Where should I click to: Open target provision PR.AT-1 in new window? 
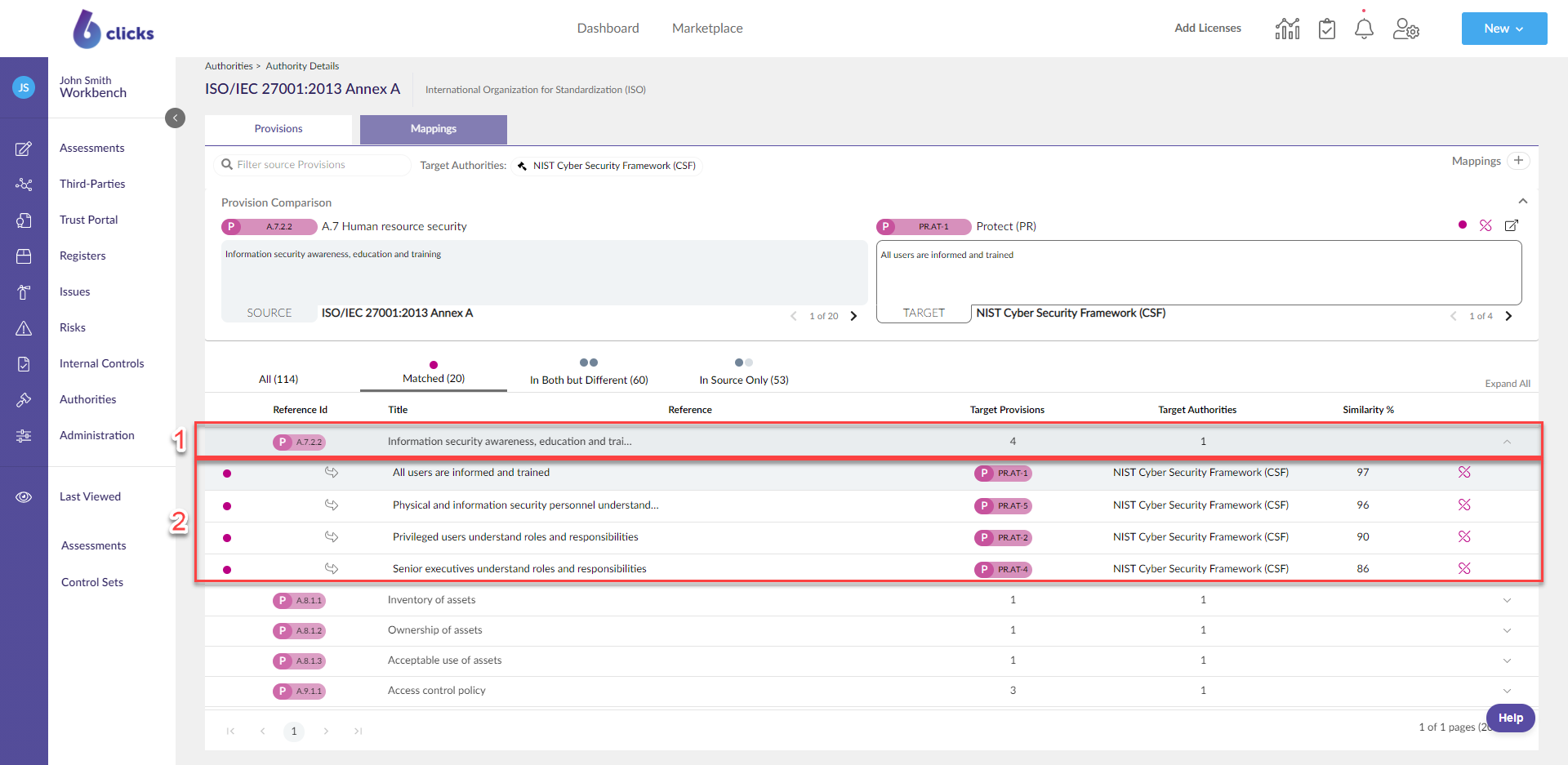(x=1512, y=225)
